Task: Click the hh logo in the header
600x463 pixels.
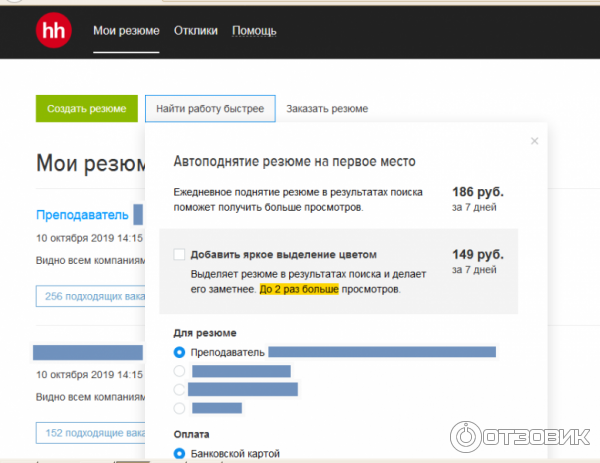Action: point(52,30)
